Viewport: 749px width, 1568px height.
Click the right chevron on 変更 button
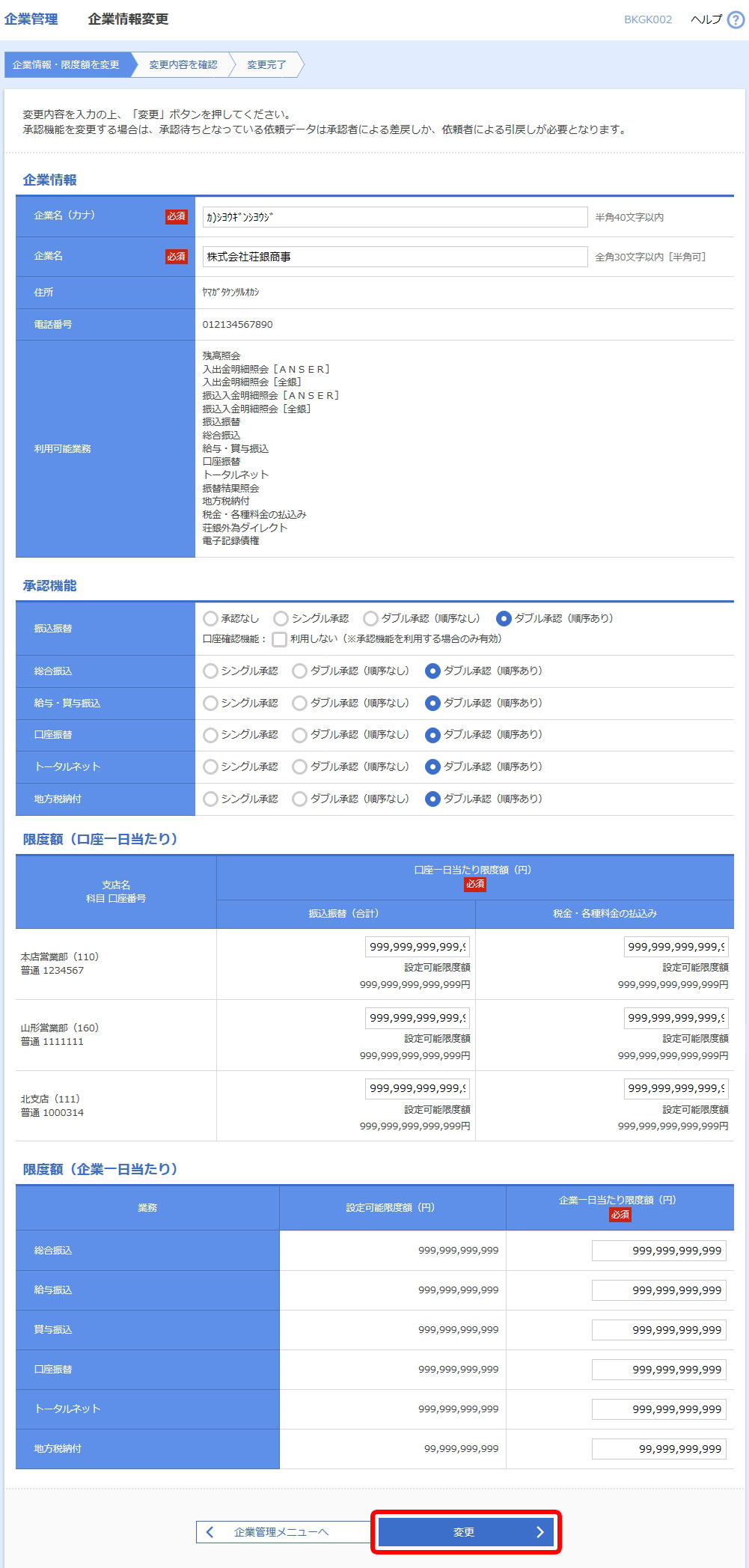[539, 1531]
